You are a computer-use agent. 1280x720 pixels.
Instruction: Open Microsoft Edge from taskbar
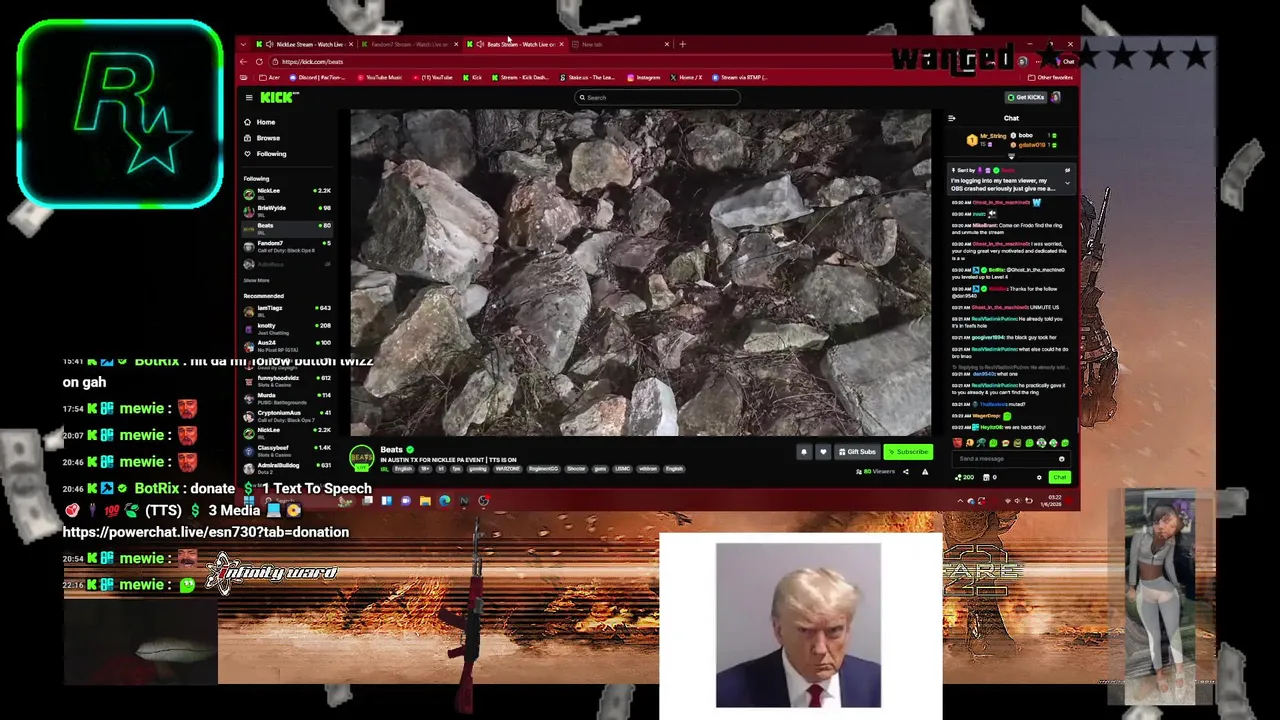[444, 501]
